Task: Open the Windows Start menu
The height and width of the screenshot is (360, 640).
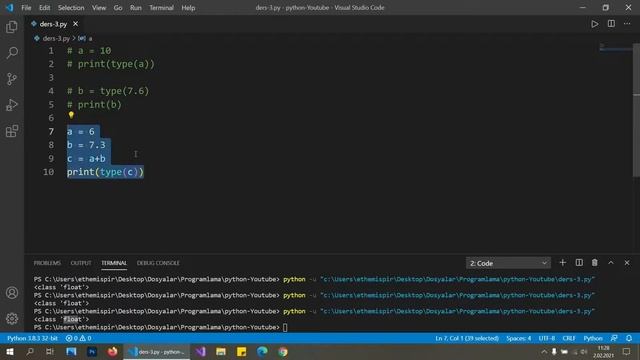Action: tap(10, 351)
